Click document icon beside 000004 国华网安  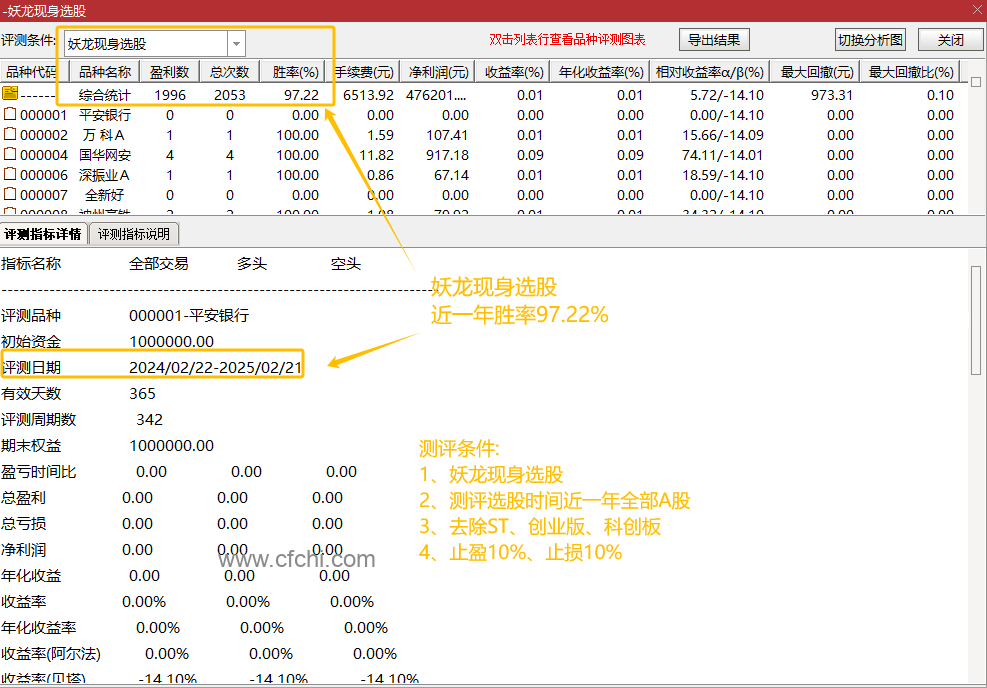pos(9,154)
